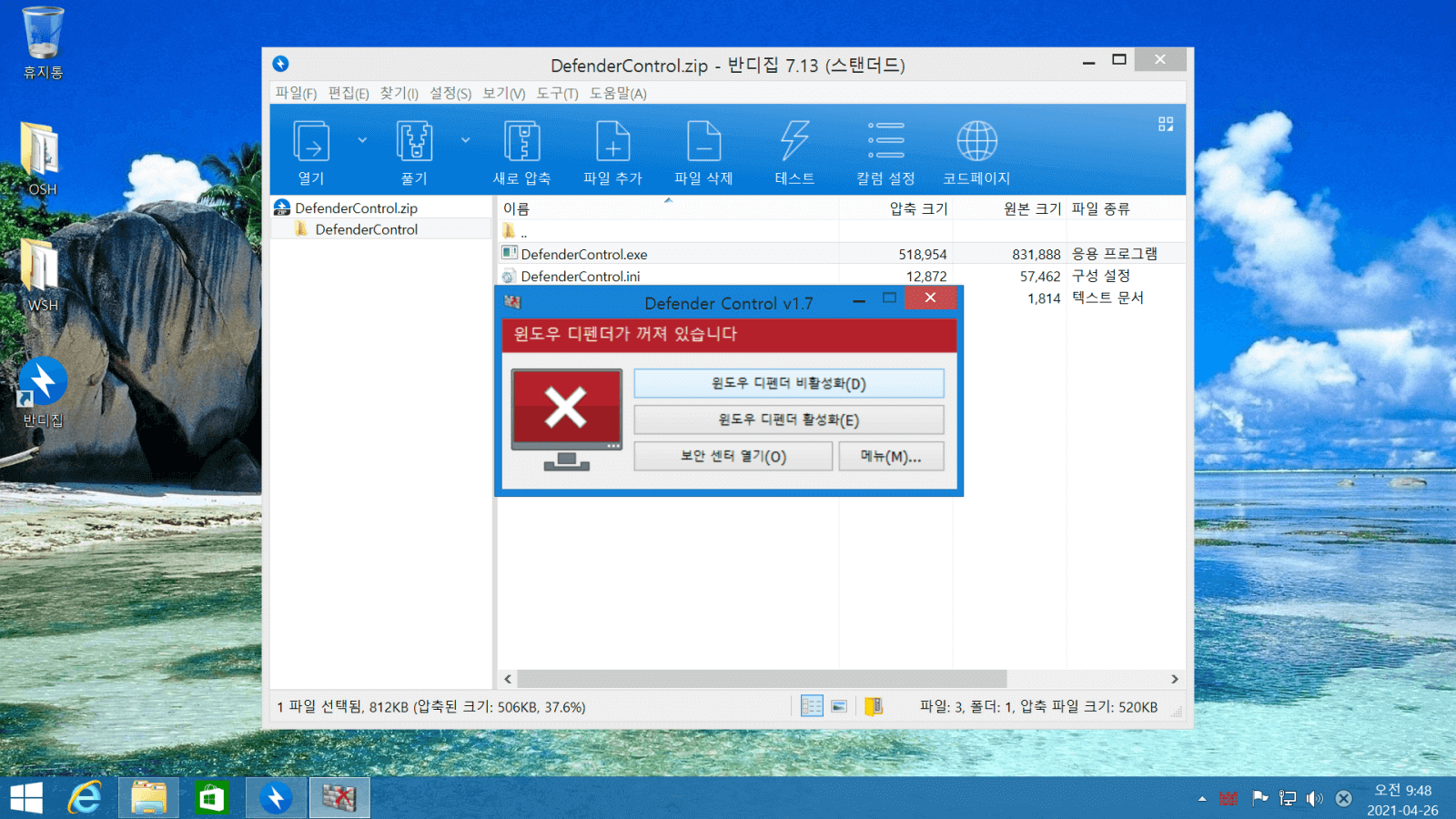
Task: Open File Explorer from taskbar
Action: 148,798
